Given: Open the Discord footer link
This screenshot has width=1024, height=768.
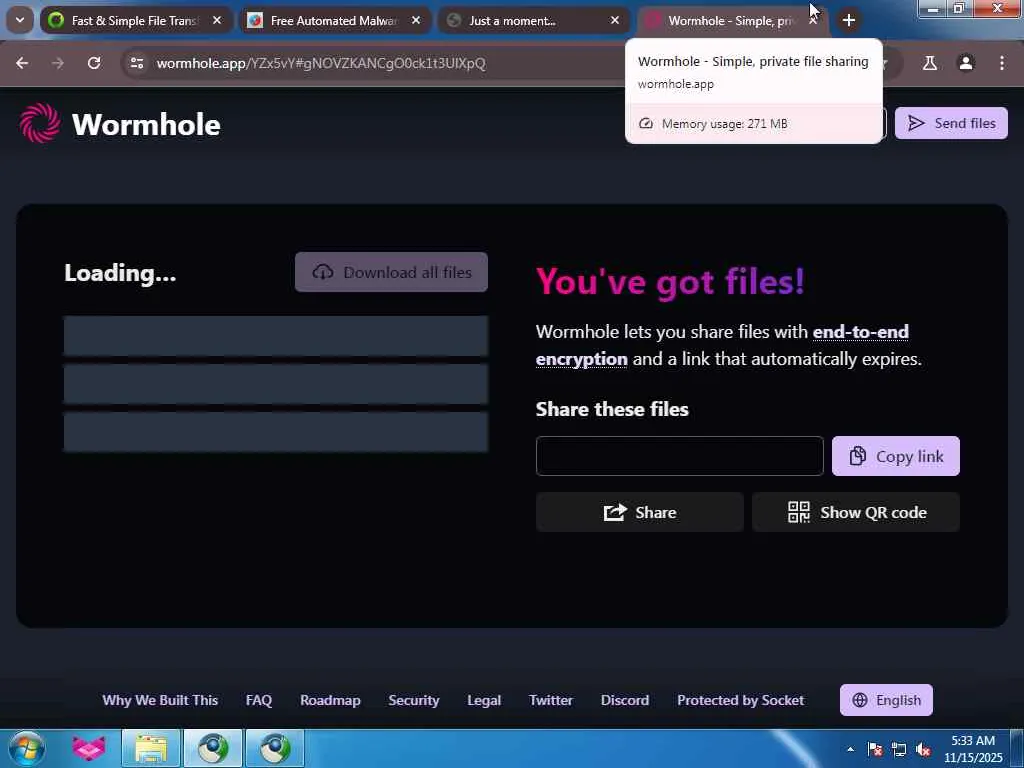Looking at the screenshot, I should 625,700.
